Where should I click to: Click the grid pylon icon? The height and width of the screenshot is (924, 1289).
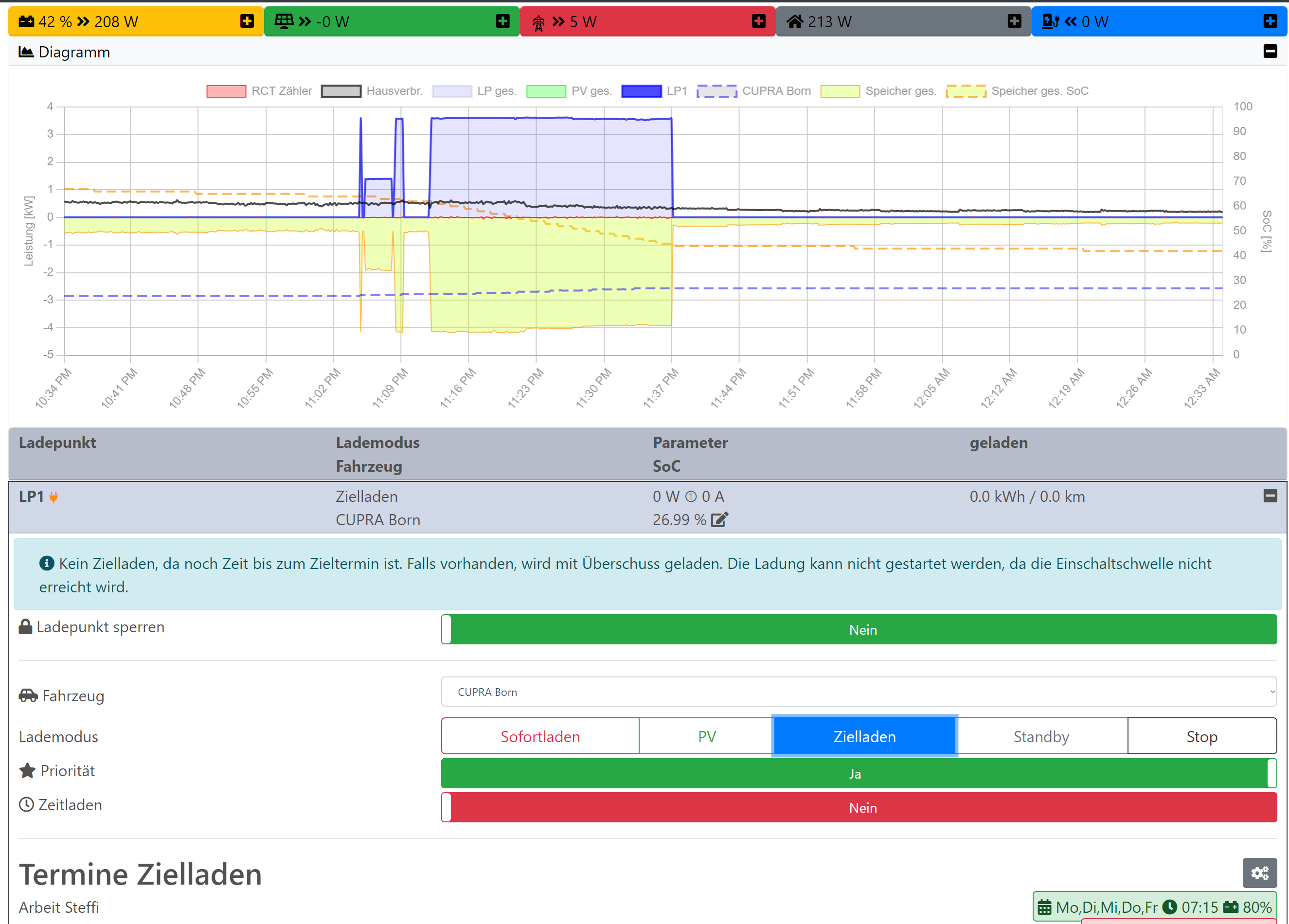[538, 22]
